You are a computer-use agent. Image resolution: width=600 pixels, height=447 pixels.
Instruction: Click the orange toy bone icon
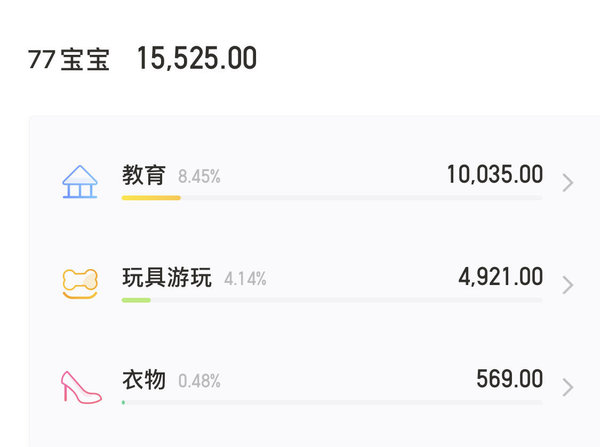pyautogui.click(x=80, y=284)
